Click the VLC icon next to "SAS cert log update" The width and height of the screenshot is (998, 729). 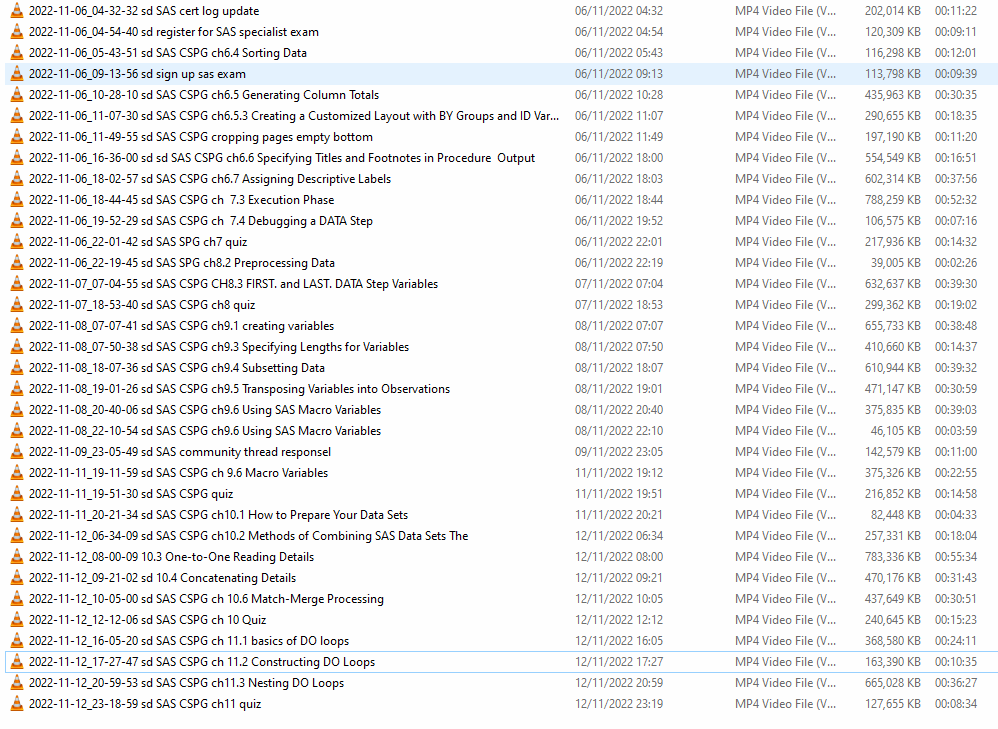pyautogui.click(x=17, y=11)
